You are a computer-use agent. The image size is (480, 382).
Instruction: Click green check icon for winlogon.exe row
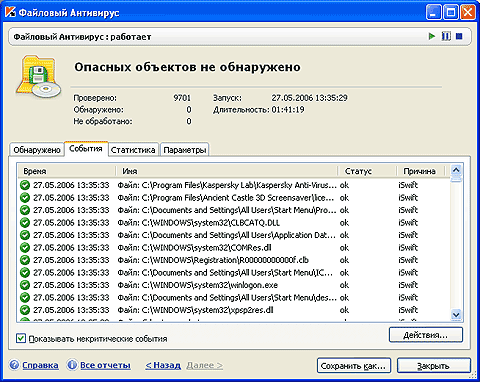point(25,285)
